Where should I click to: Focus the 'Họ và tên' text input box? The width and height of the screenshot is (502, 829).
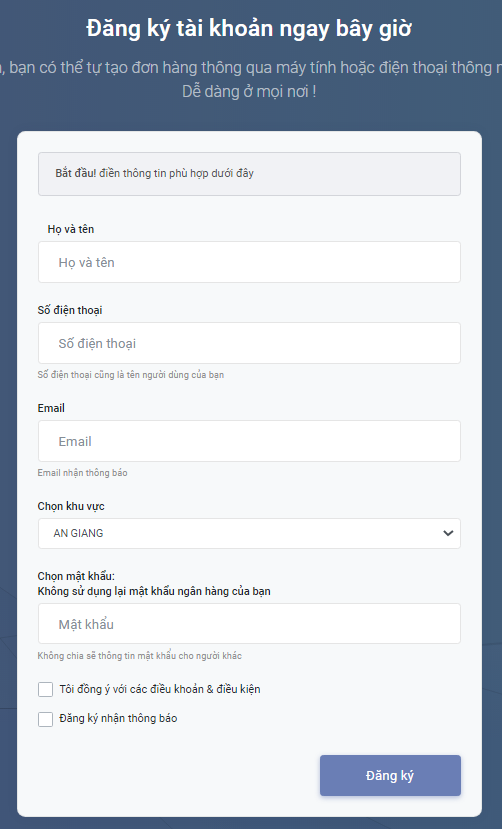point(249,262)
